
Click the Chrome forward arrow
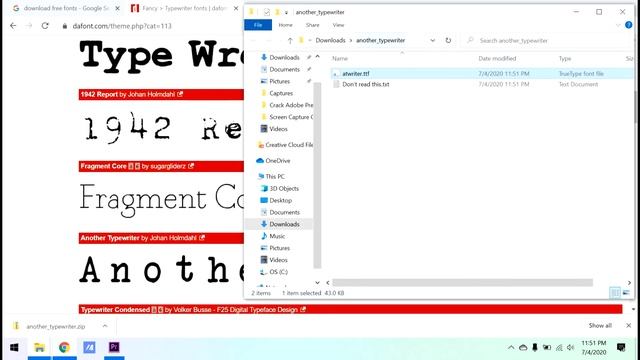tap(29, 26)
